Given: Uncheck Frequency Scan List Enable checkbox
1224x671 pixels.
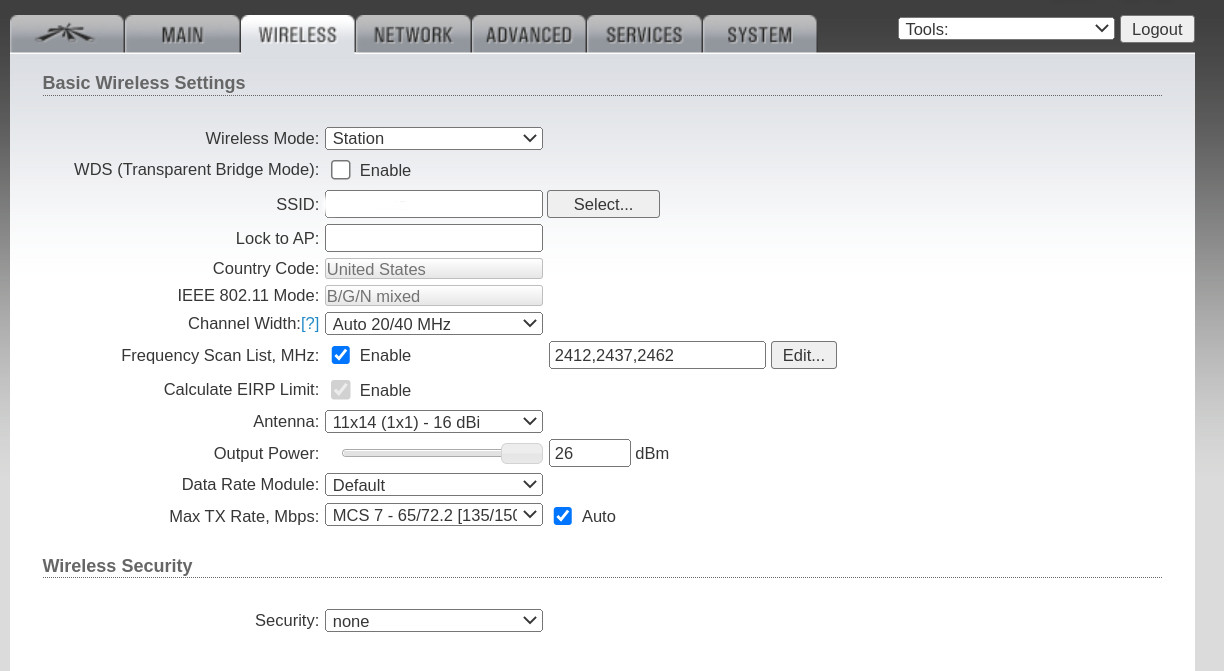Looking at the screenshot, I should click(341, 355).
